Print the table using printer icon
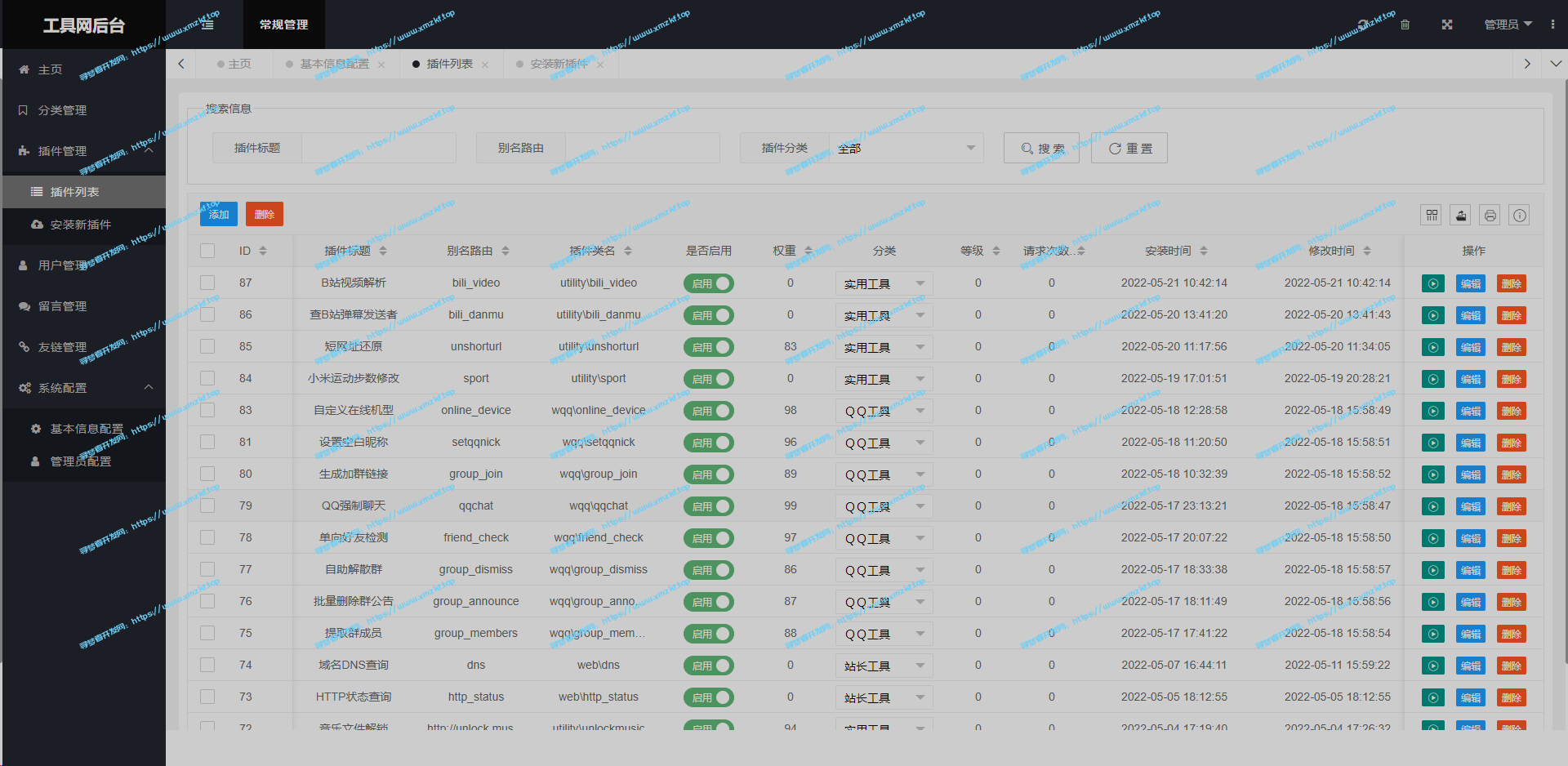1568x766 pixels. coord(1490,216)
